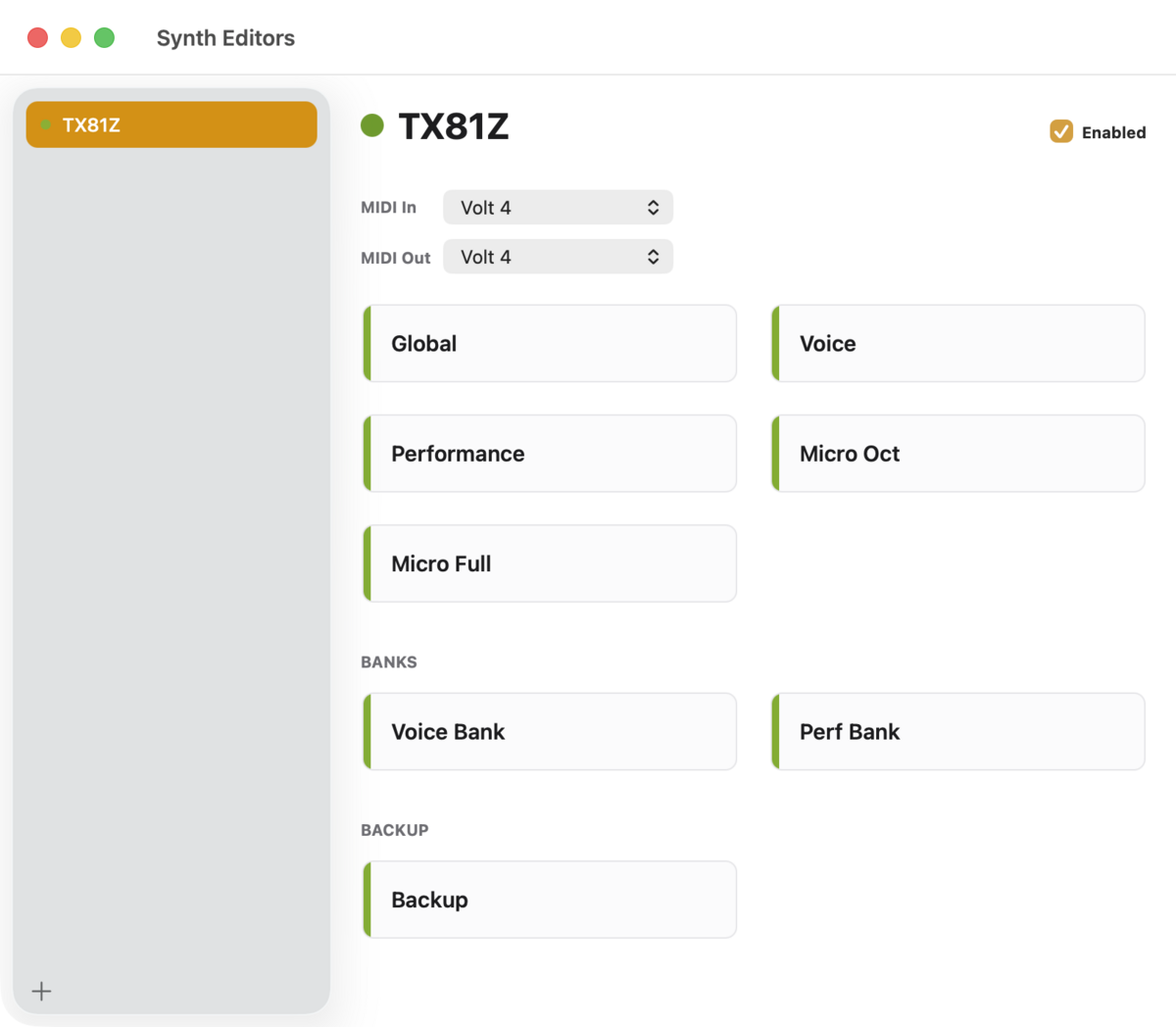This screenshot has height=1027, width=1176.
Task: Open the Micro Full editor
Action: click(x=550, y=563)
